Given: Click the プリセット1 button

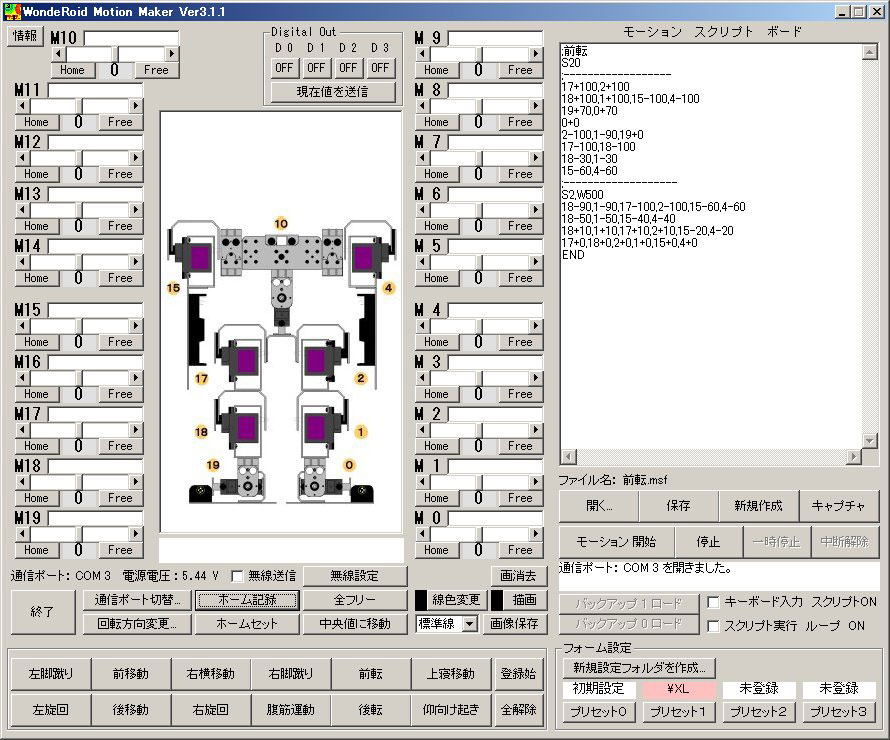Looking at the screenshot, I should point(678,711).
